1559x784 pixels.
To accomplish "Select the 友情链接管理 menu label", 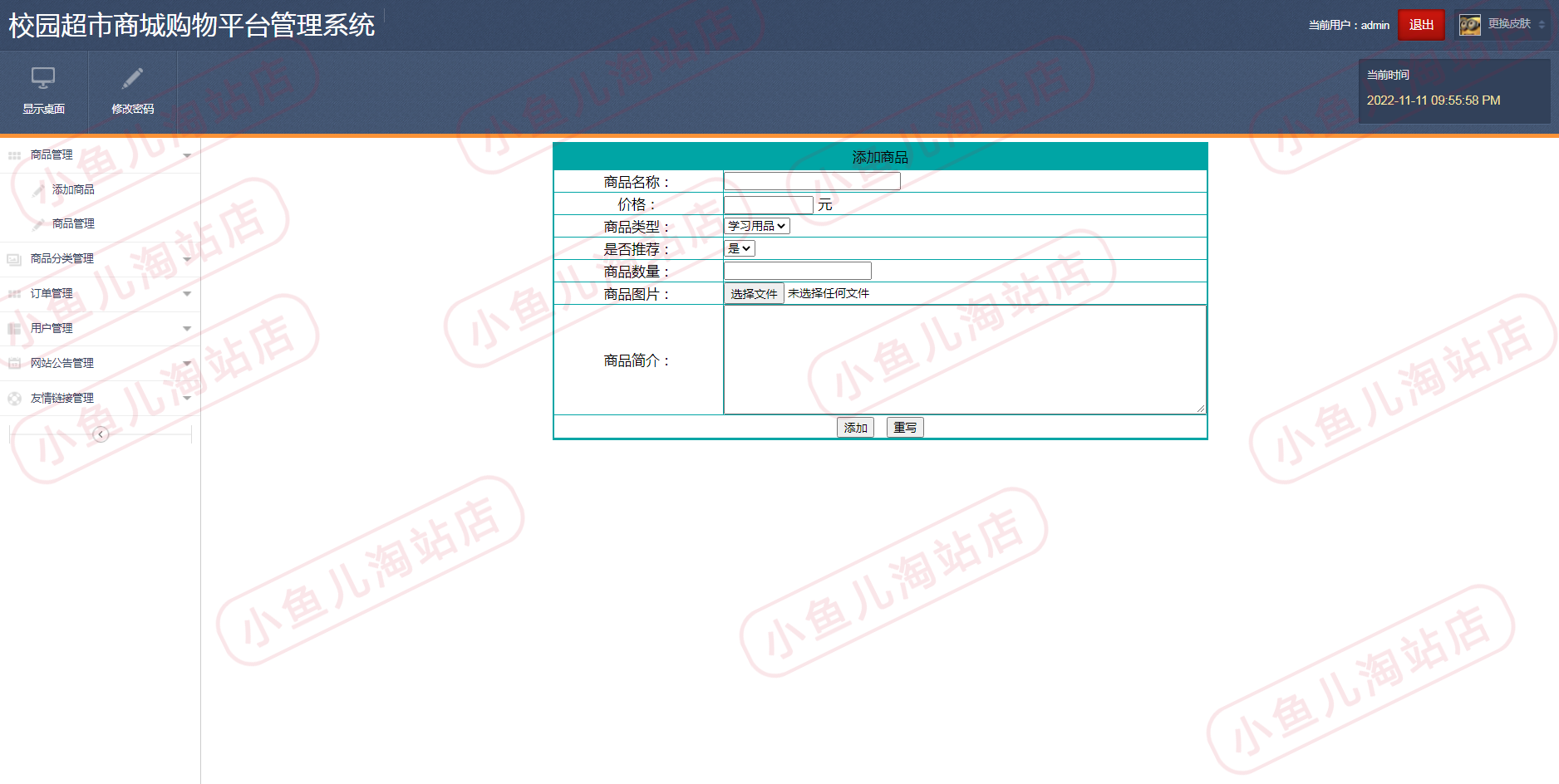I will pyautogui.click(x=62, y=399).
